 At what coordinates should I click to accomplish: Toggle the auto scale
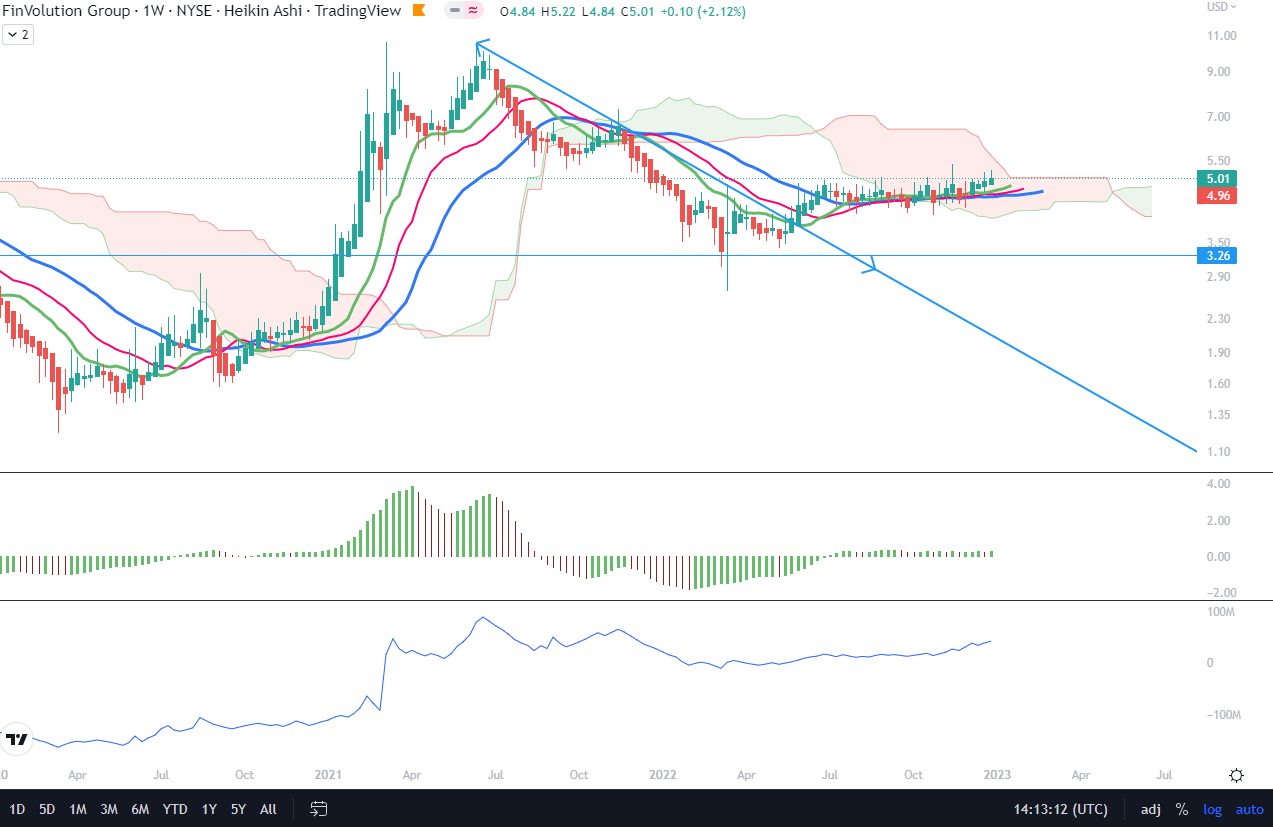click(1249, 809)
